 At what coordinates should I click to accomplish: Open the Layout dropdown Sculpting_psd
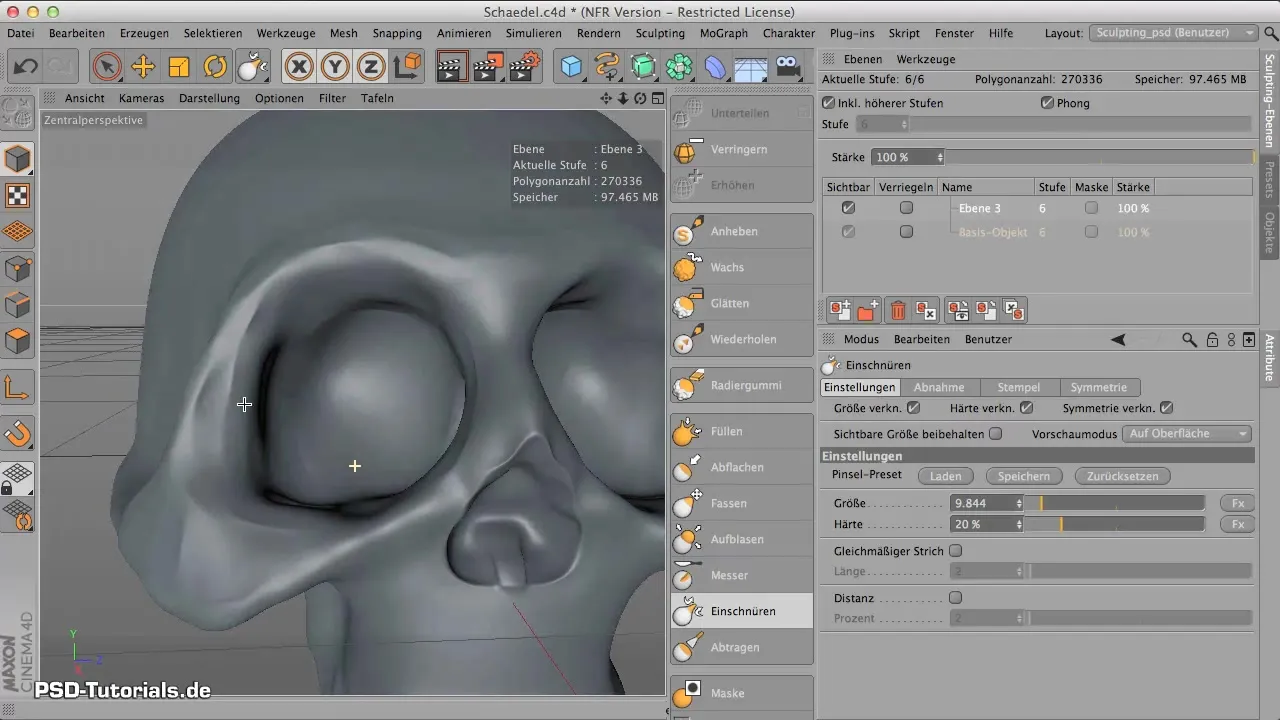(1173, 33)
